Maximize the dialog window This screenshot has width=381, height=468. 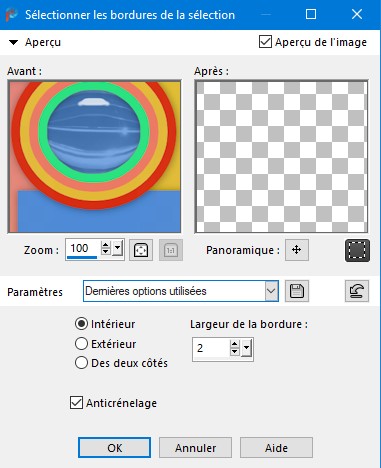(x=311, y=14)
